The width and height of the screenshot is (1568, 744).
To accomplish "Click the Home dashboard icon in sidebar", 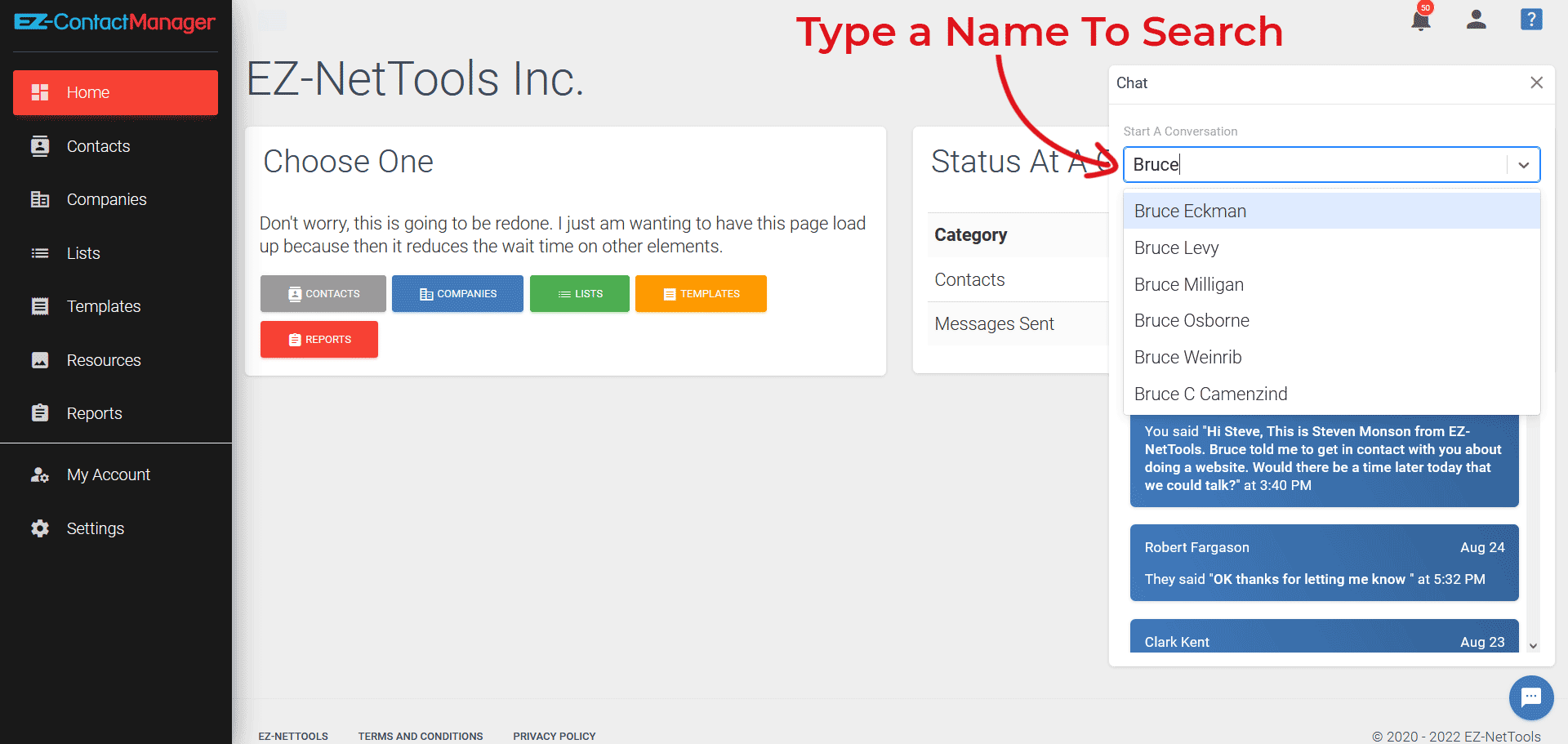I will tap(40, 92).
